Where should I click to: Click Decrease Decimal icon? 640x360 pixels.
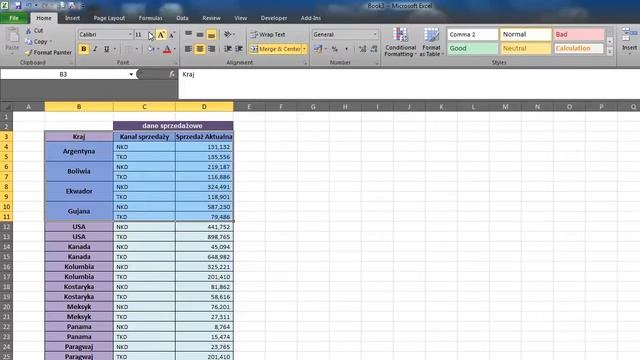point(373,49)
